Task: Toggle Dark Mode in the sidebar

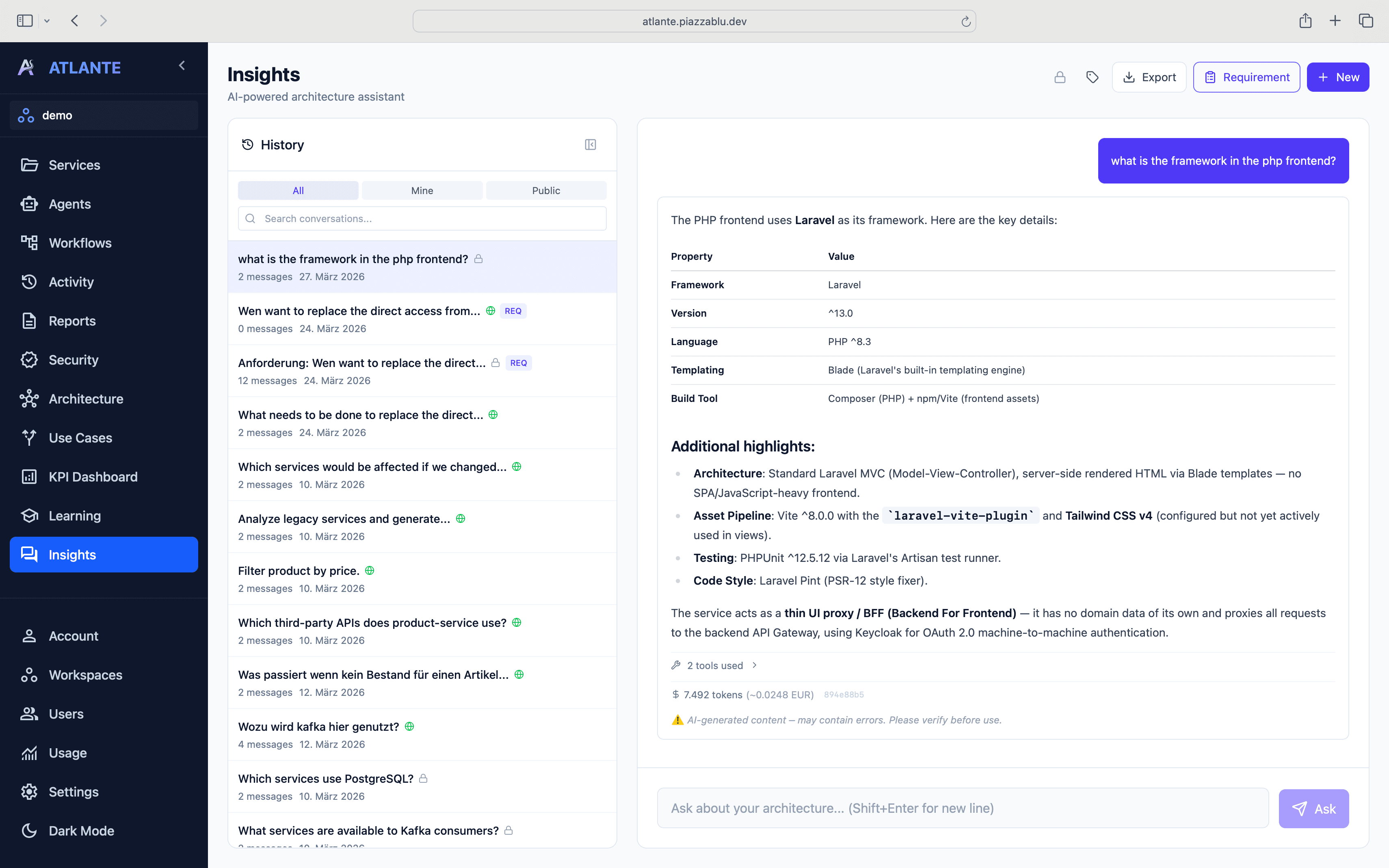Action: pos(81,830)
